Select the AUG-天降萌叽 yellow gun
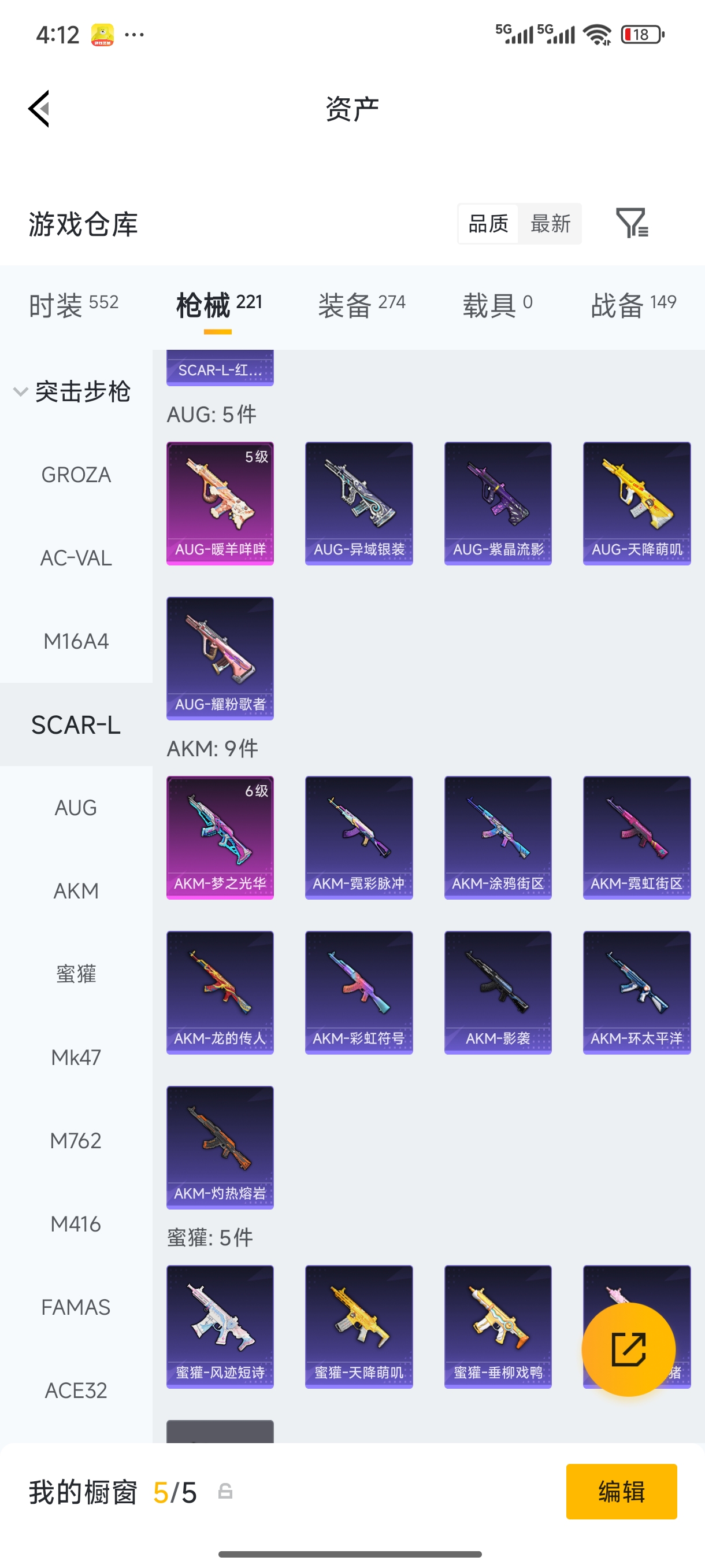This screenshot has height=1568, width=705. click(x=637, y=504)
